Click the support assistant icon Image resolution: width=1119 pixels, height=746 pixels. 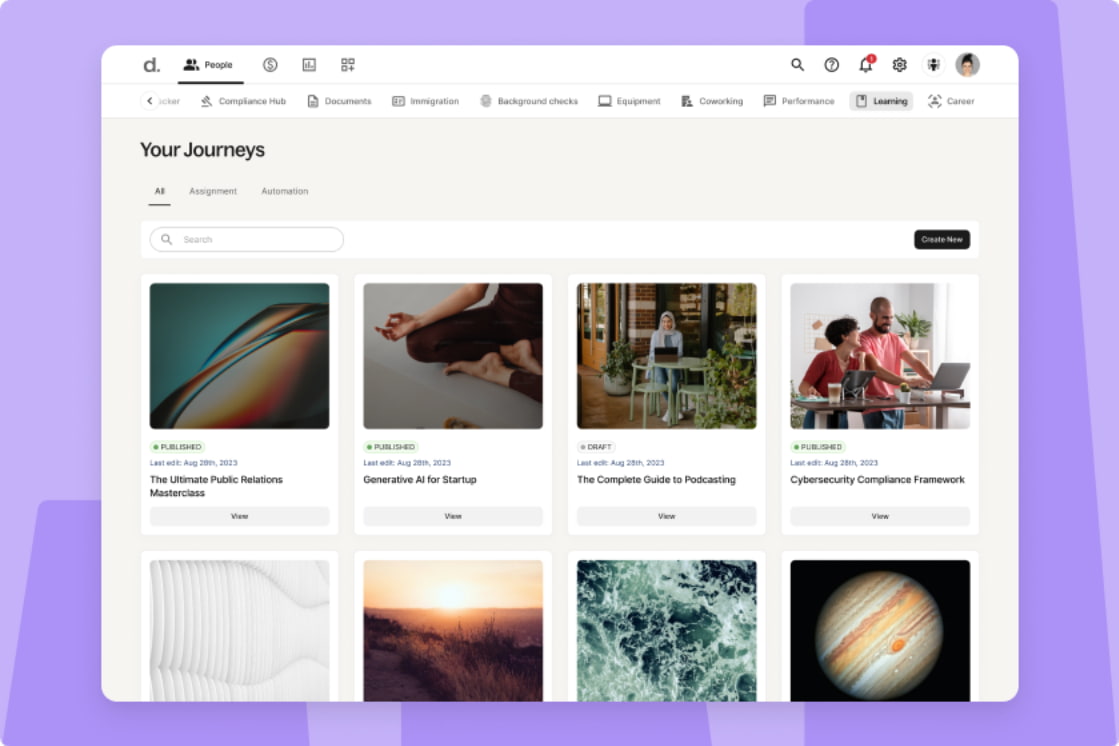pos(931,64)
